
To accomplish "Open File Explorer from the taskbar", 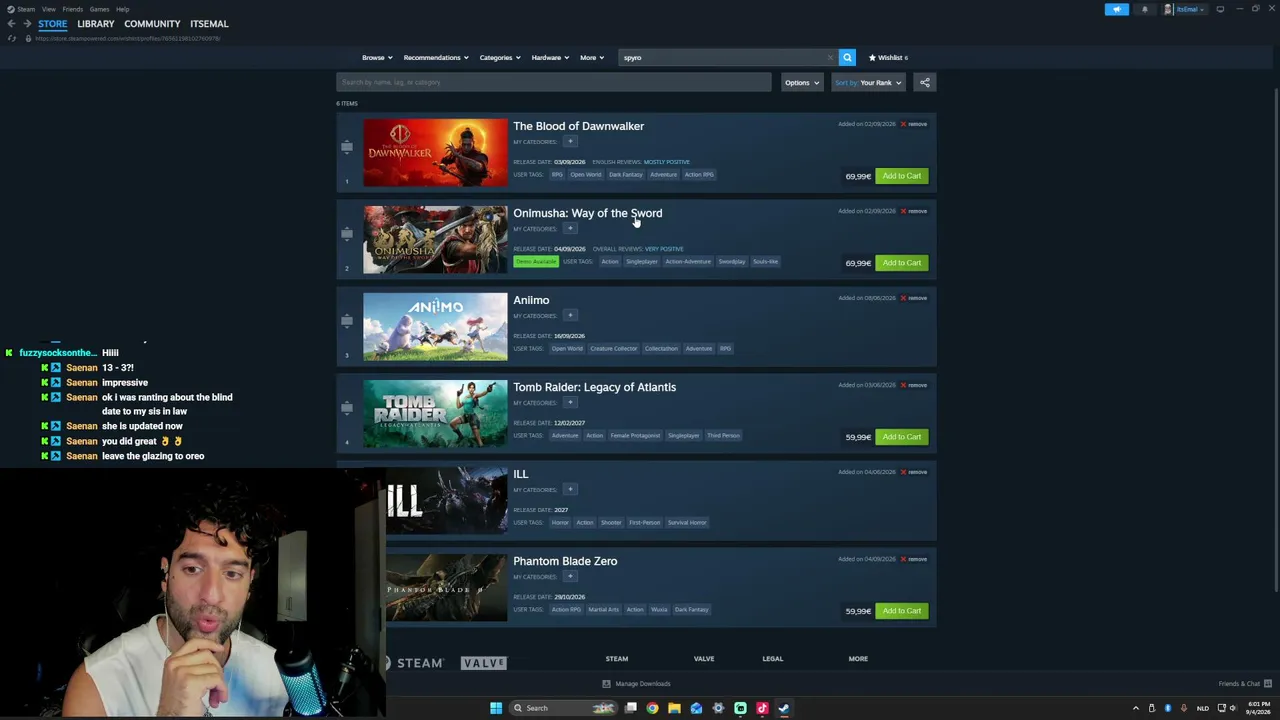I will point(674,708).
